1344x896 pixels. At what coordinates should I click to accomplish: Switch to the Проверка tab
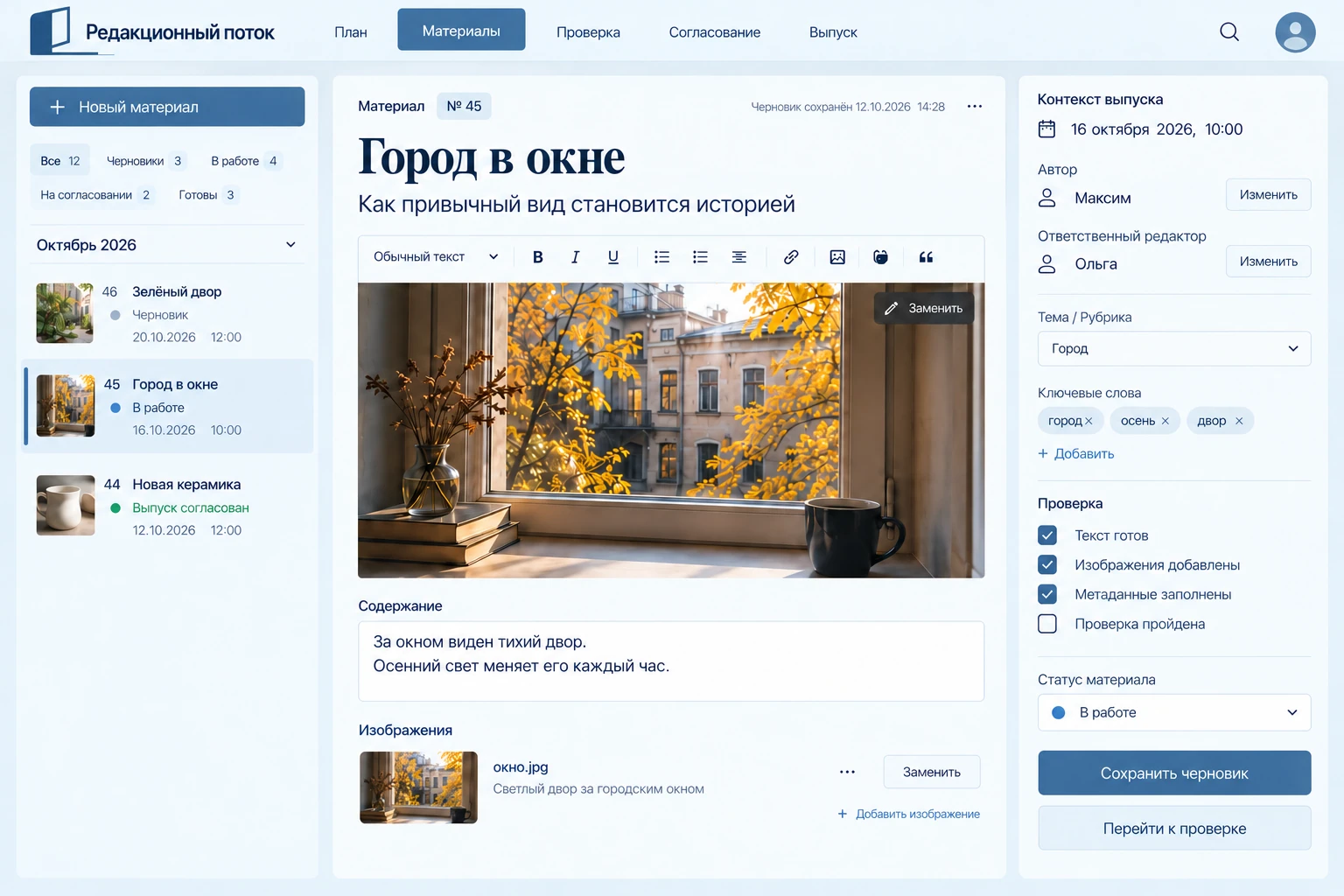(x=588, y=31)
